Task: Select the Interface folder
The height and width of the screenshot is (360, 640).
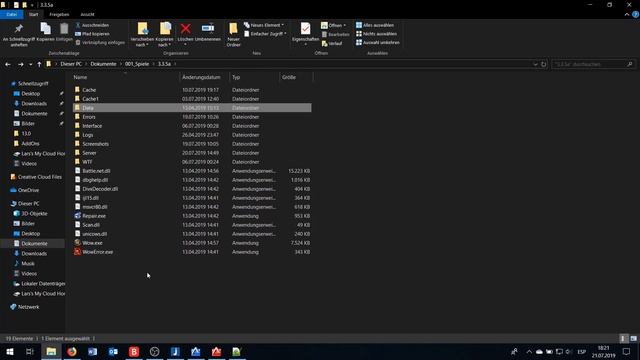Action: tap(192, 126)
